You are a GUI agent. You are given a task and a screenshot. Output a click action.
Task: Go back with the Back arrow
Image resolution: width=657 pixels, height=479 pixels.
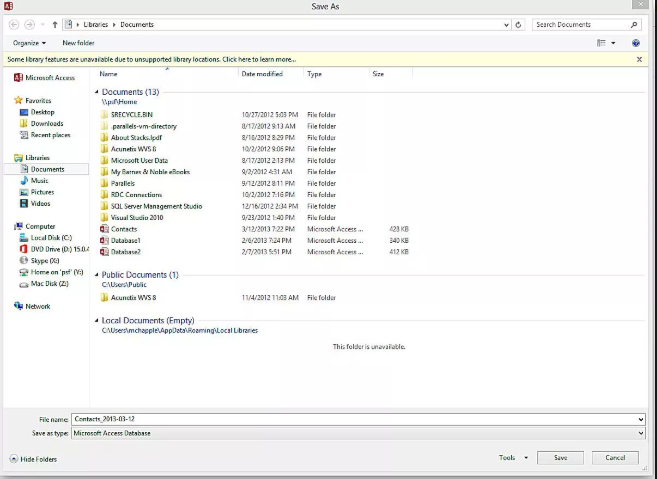tap(14, 25)
